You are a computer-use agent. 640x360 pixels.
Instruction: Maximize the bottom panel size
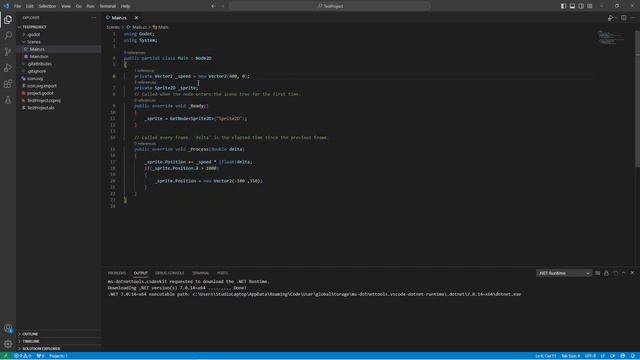(624, 273)
